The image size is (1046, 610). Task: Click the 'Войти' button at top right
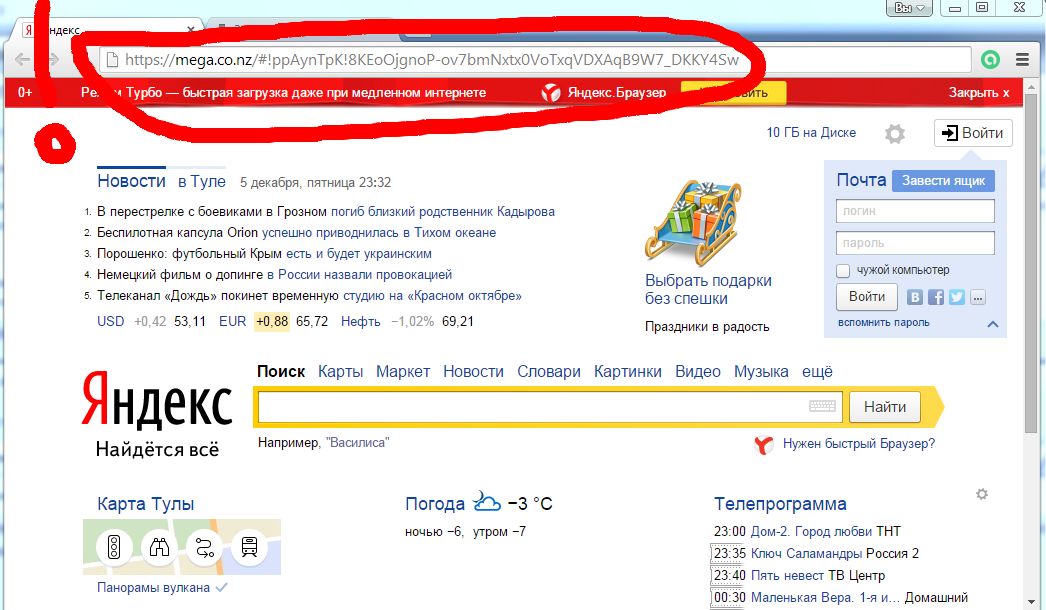973,133
